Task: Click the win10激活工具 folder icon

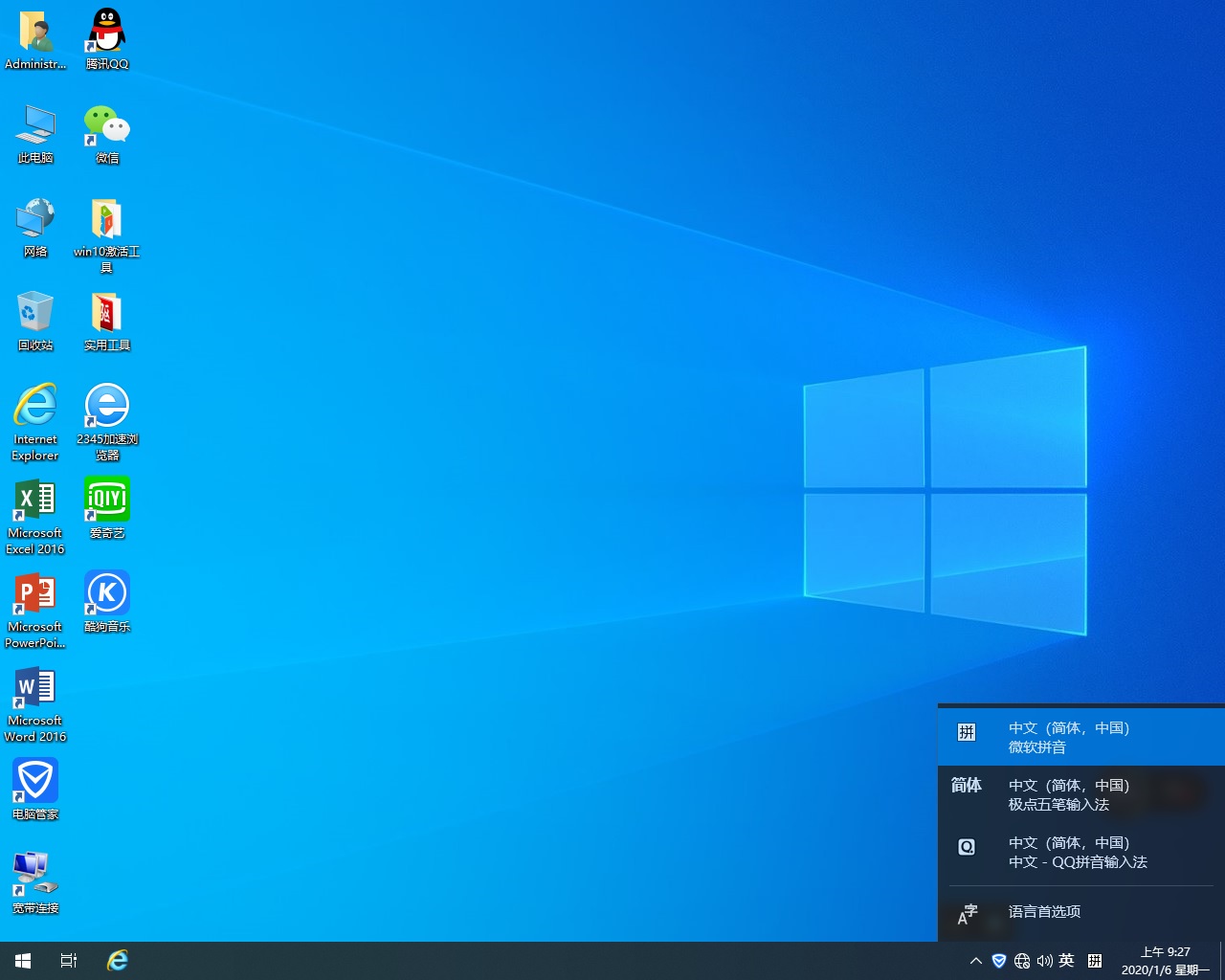Action: click(106, 220)
